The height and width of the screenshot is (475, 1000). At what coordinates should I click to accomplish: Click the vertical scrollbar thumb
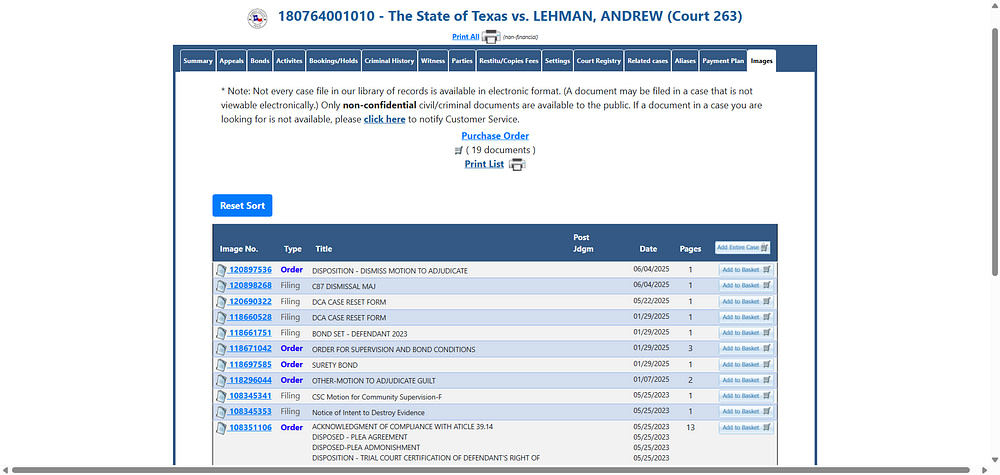(x=995, y=152)
